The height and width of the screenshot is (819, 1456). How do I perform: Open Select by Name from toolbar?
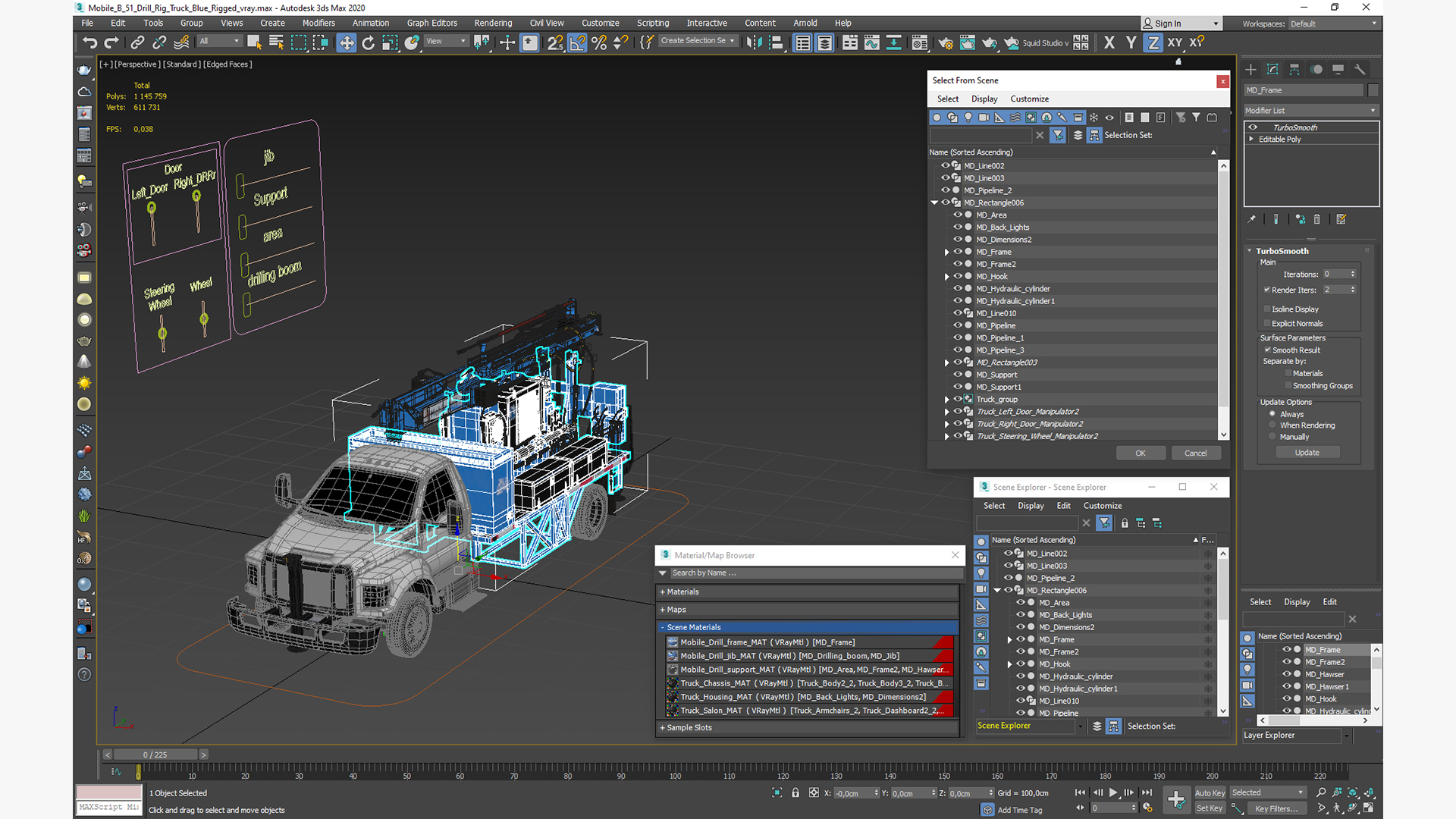pos(276,42)
